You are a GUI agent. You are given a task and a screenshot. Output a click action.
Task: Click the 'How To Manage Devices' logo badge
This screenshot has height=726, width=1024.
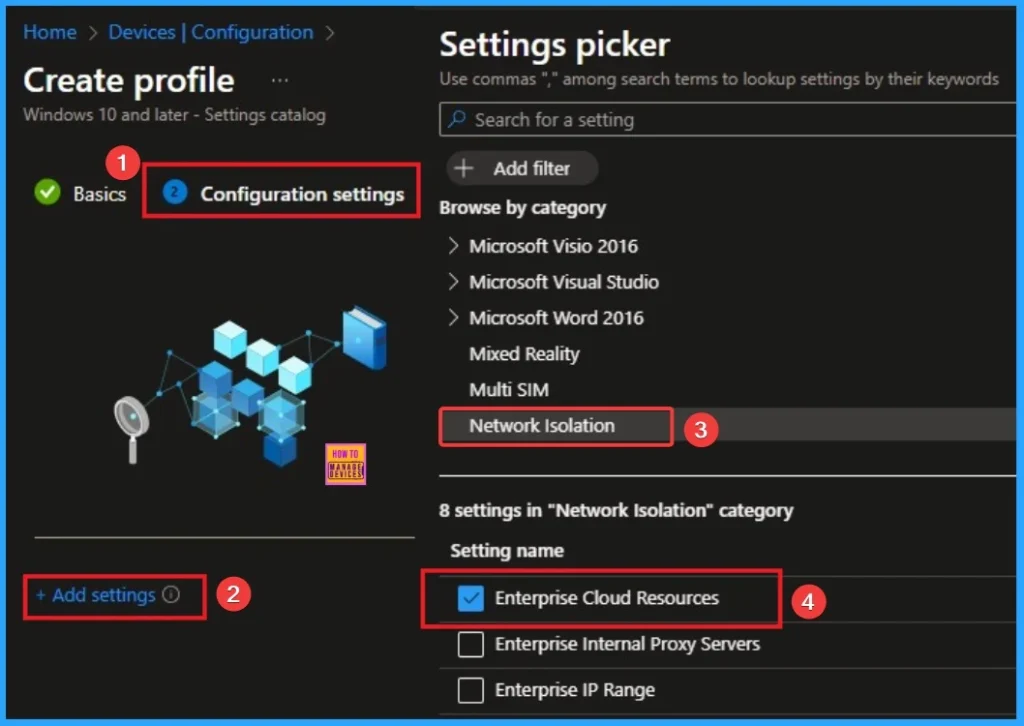click(346, 463)
